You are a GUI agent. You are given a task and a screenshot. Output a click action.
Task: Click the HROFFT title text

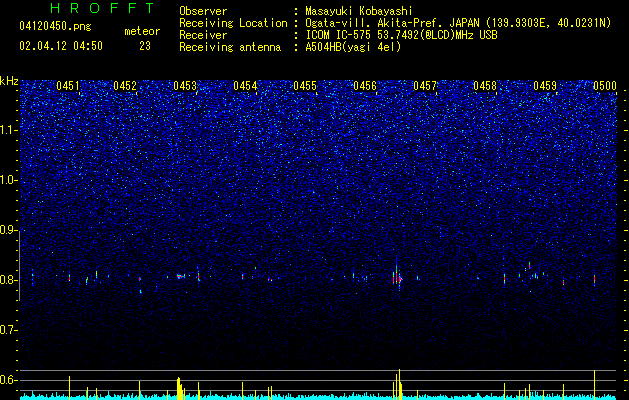point(103,8)
